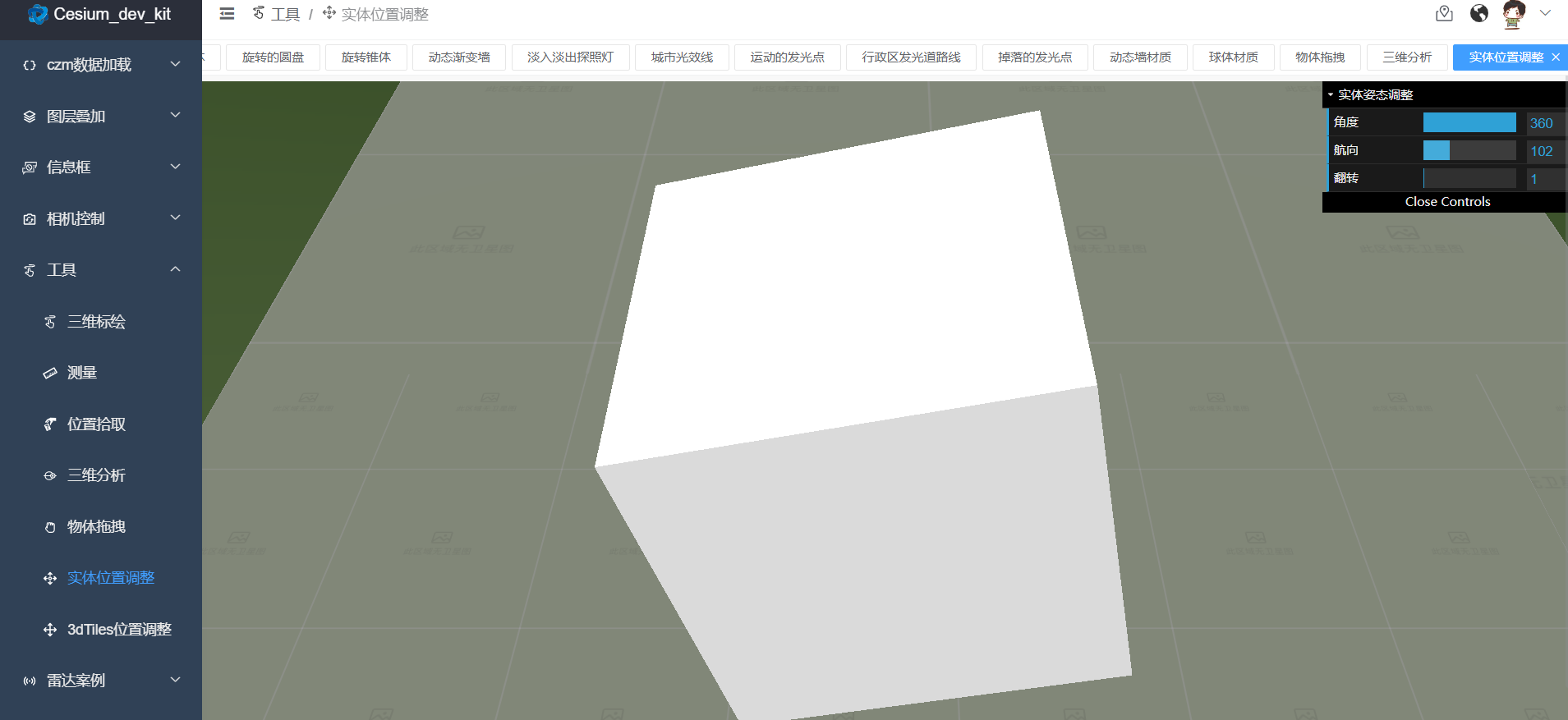Click the 角度 slider bar
This screenshot has height=720, width=1568.
(x=1469, y=122)
